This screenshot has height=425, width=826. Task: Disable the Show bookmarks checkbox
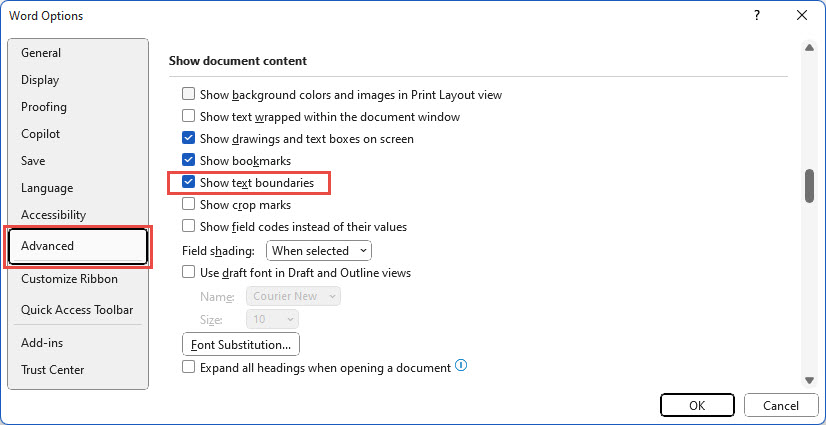click(x=188, y=160)
